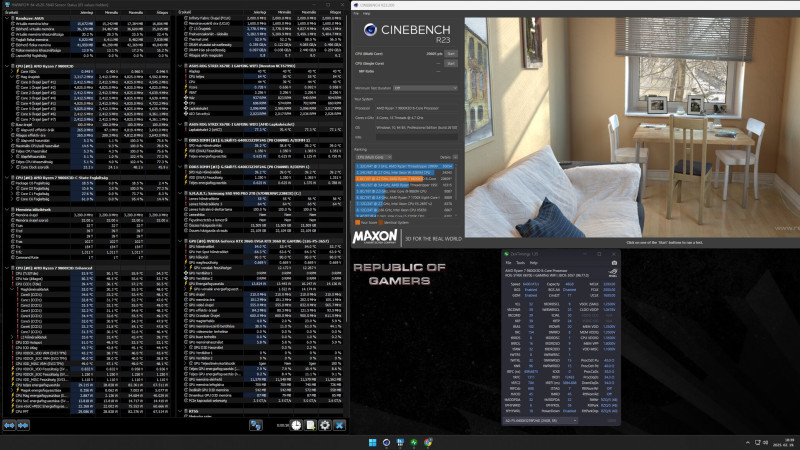Image resolution: width=800 pixels, height=450 pixels.
Task: Collapse the 'Rendszer: ASUS' sensor group
Action: [x=7, y=18]
